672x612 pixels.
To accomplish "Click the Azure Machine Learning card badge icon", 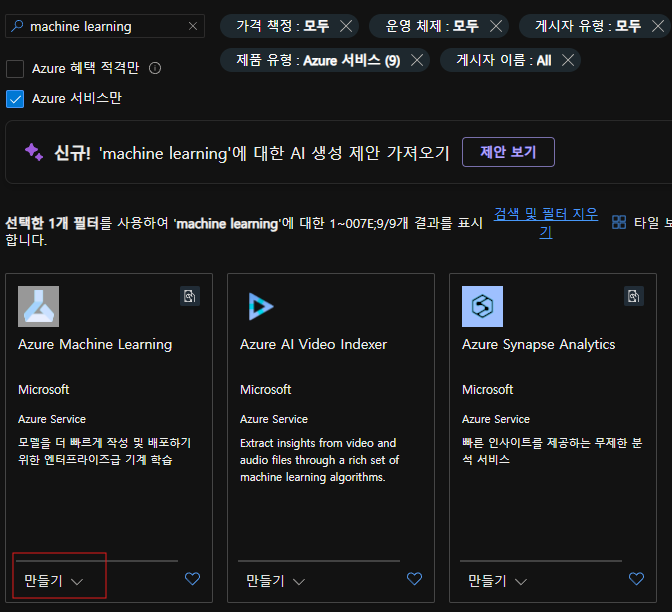I will [190, 296].
